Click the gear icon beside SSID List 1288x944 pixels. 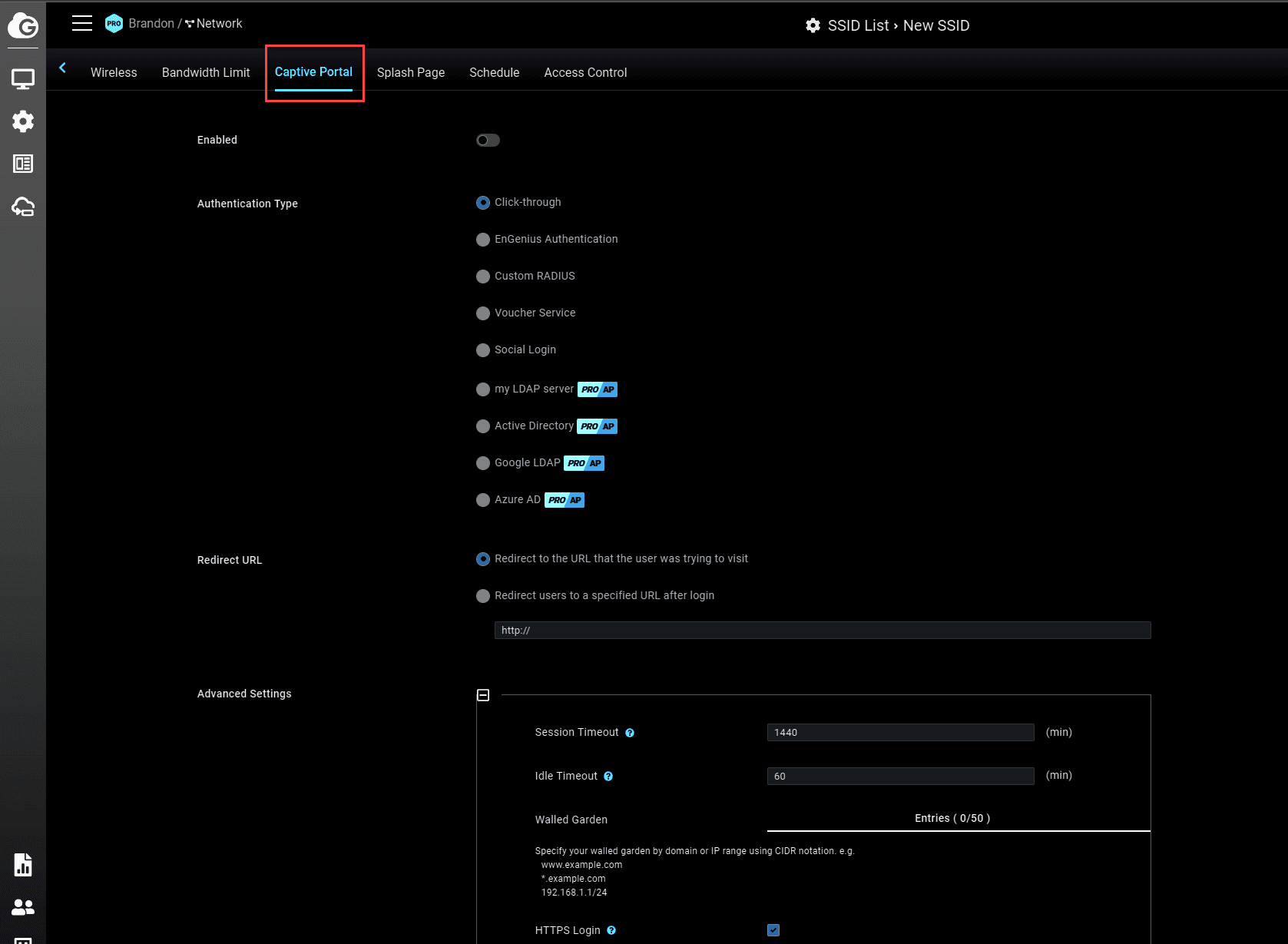tap(813, 25)
